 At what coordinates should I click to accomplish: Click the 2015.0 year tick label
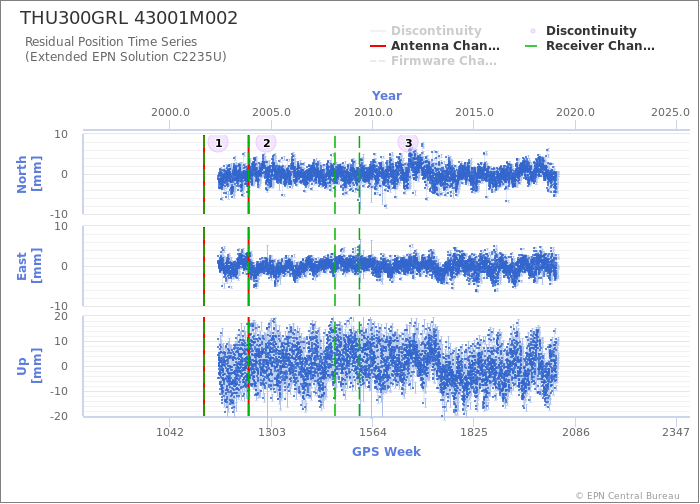474,112
